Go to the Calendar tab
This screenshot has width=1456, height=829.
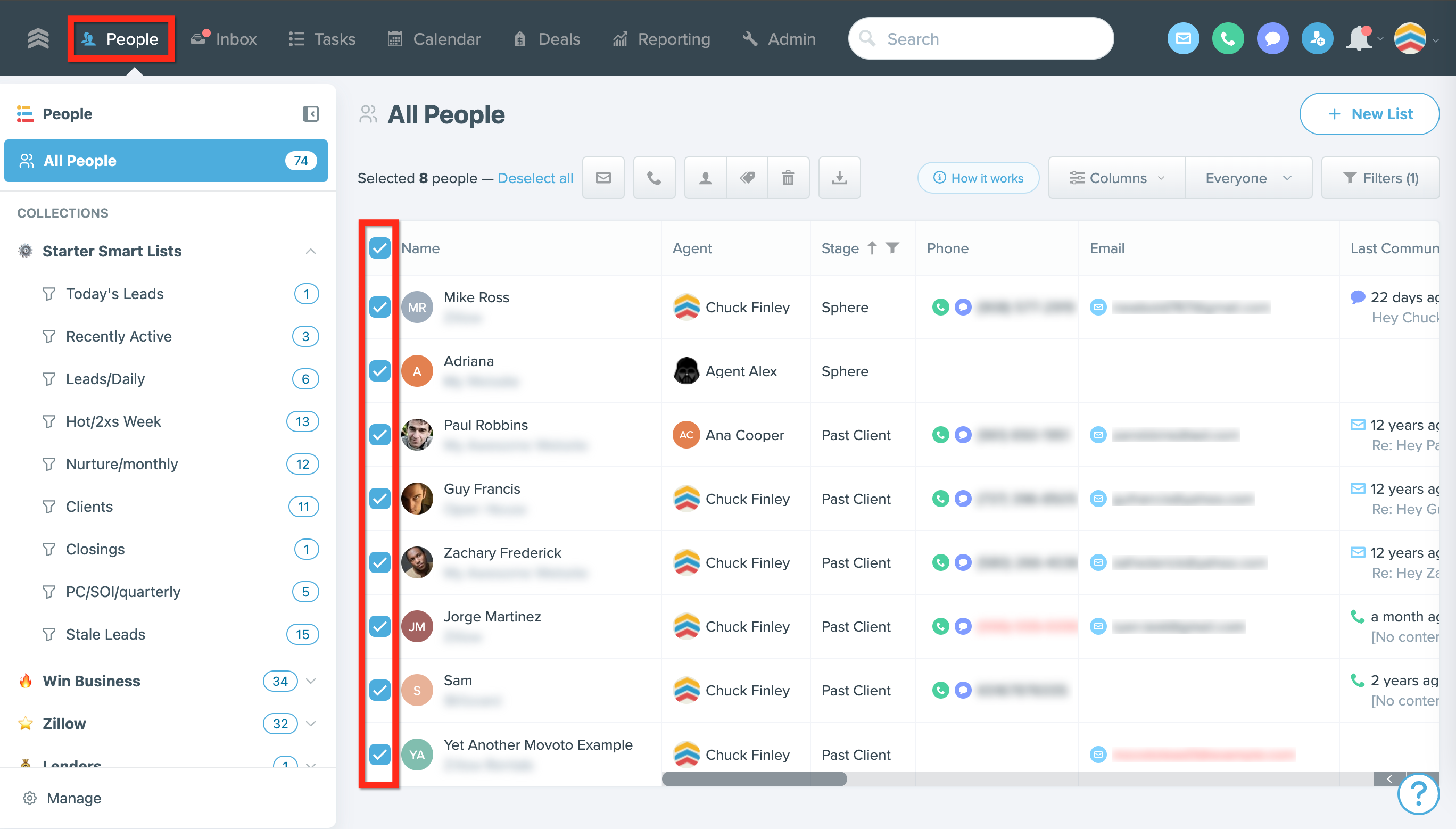pos(434,39)
